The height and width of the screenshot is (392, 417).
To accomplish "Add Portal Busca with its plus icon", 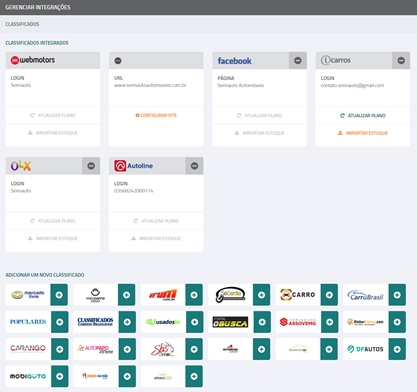I will click(x=262, y=322).
